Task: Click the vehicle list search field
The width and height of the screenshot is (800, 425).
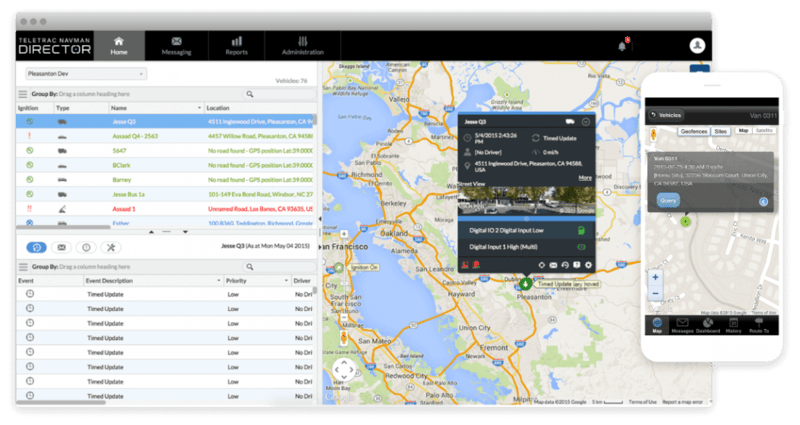Action: pos(279,94)
